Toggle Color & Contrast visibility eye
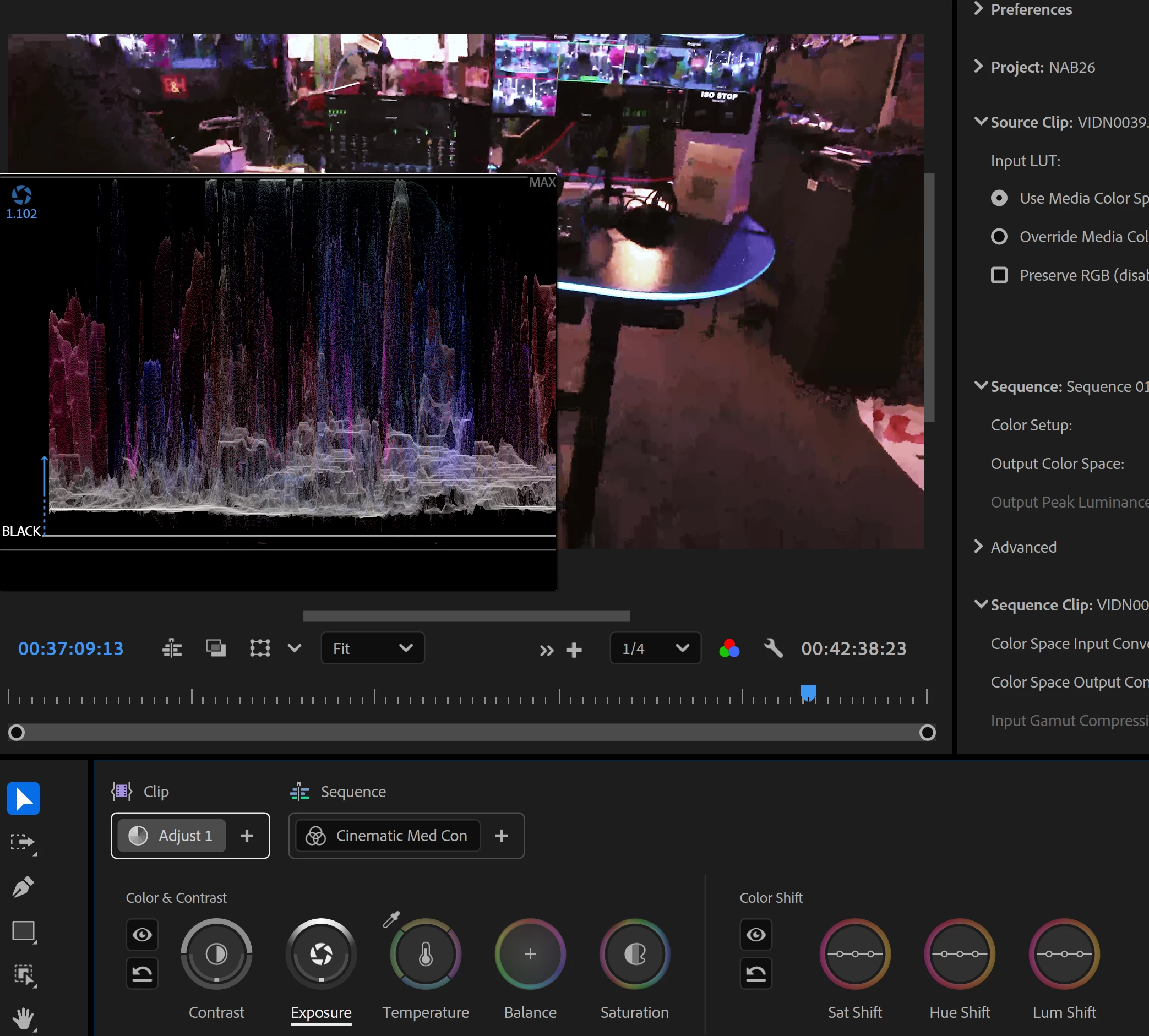This screenshot has height=1036, width=1149. click(142, 934)
